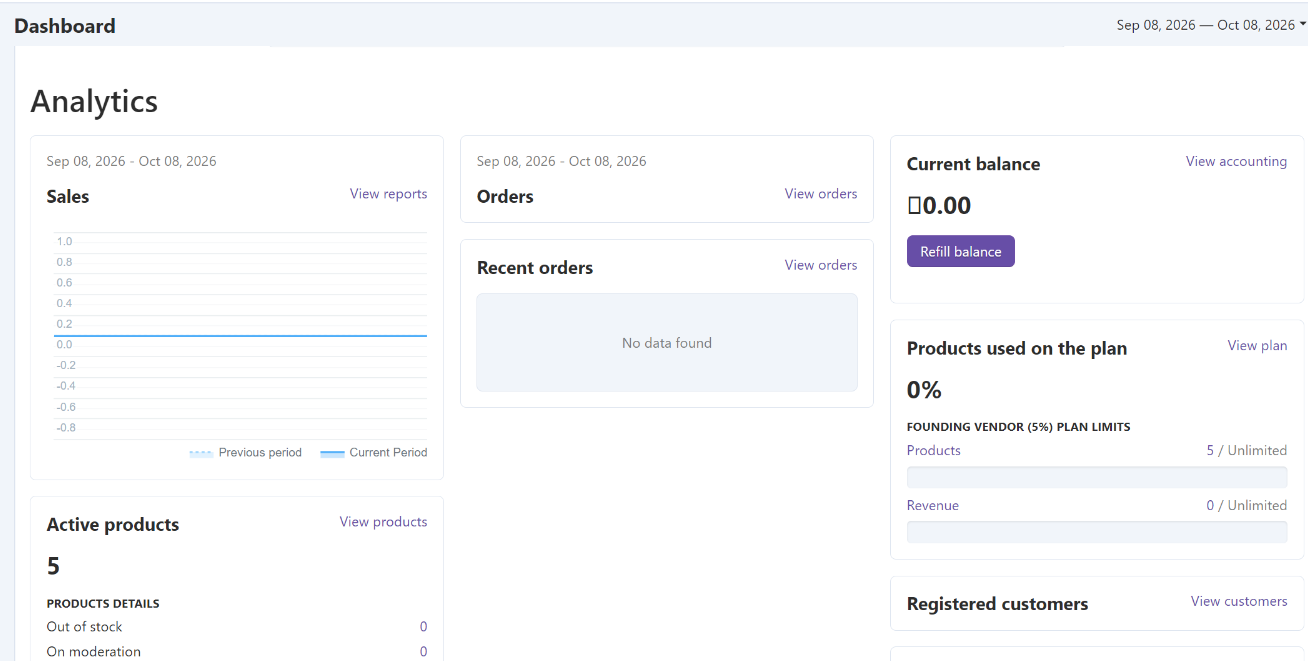Click the Previous period legend entry
The width and height of the screenshot is (1308, 661).
click(245, 453)
